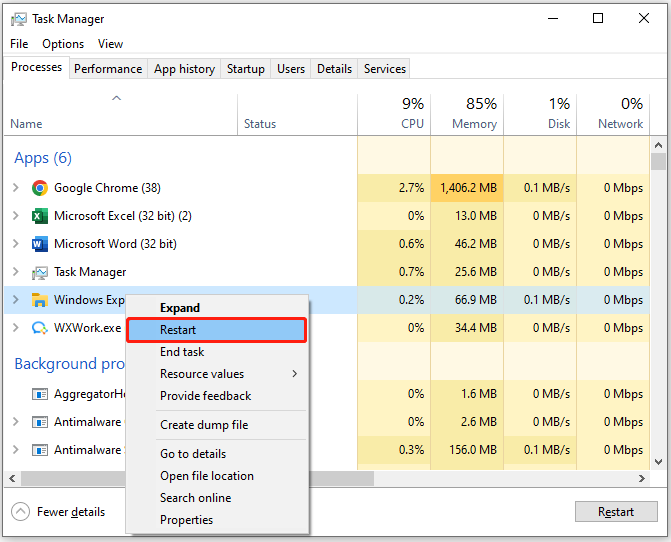The image size is (671, 542).
Task: Click the vertical scrollbar thumb
Action: (658, 162)
